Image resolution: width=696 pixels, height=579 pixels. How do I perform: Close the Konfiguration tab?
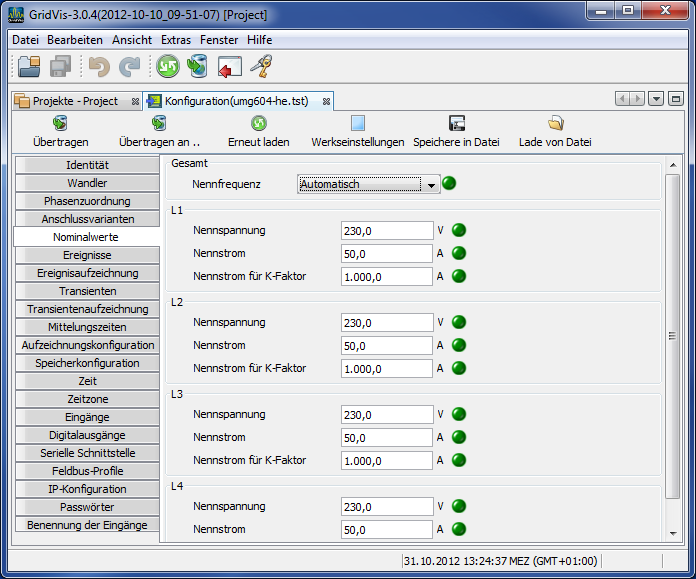coord(326,101)
